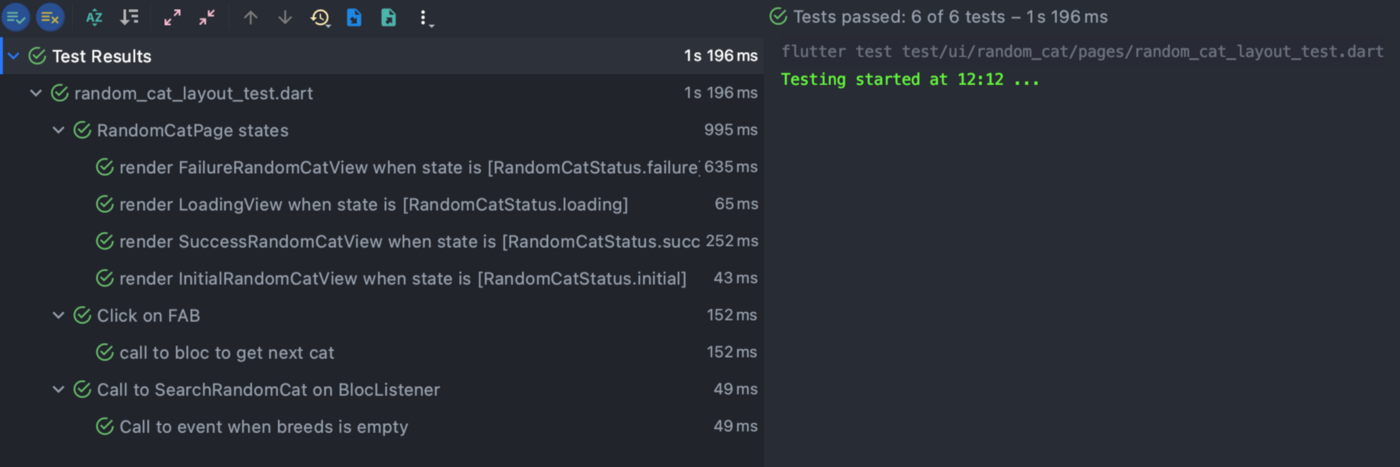Viewport: 1400px width, 467px height.
Task: Click the flutter test command line
Action: (x=1082, y=52)
